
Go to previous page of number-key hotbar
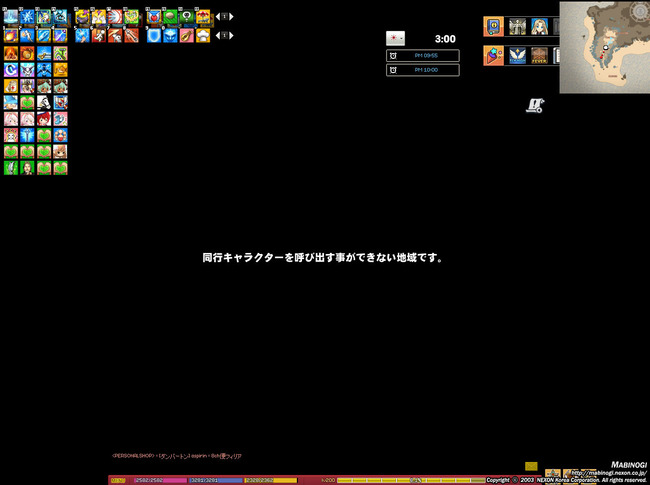[x=218, y=36]
